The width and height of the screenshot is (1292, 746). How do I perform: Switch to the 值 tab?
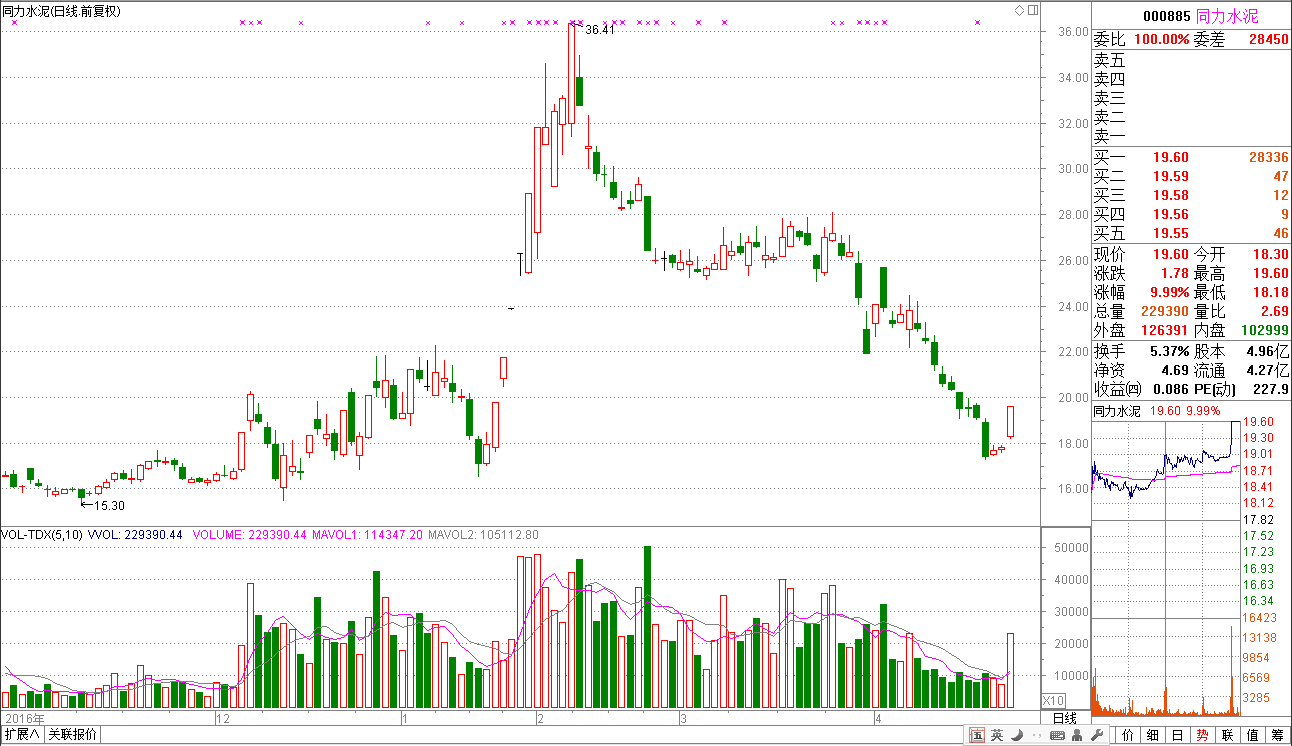1253,736
